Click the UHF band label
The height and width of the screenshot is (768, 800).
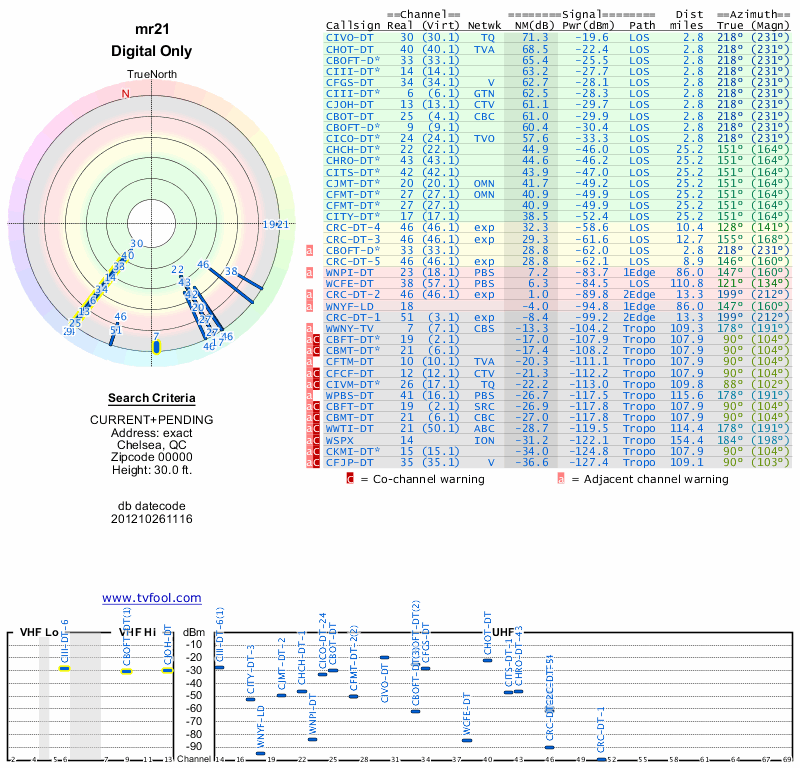[502, 633]
